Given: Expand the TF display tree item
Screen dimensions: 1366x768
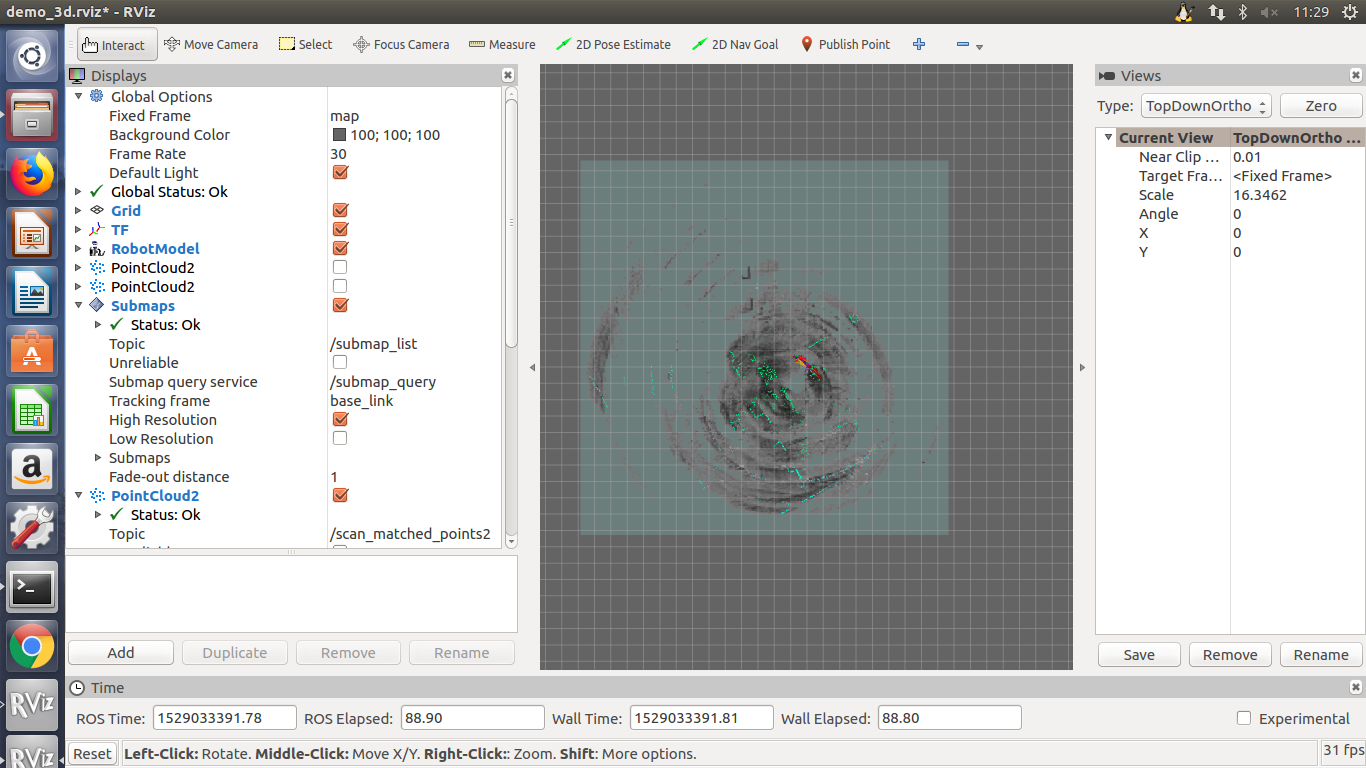Looking at the screenshot, I should (x=79, y=229).
